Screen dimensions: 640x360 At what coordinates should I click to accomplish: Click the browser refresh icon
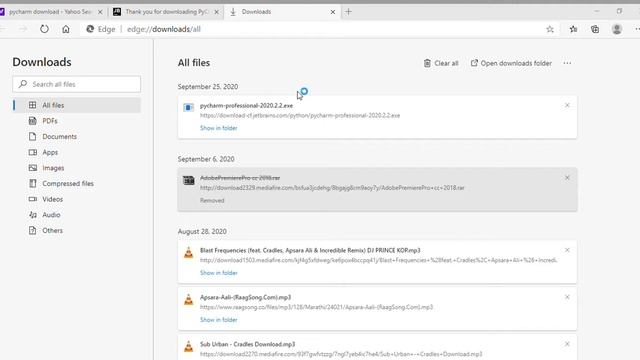(44, 29)
